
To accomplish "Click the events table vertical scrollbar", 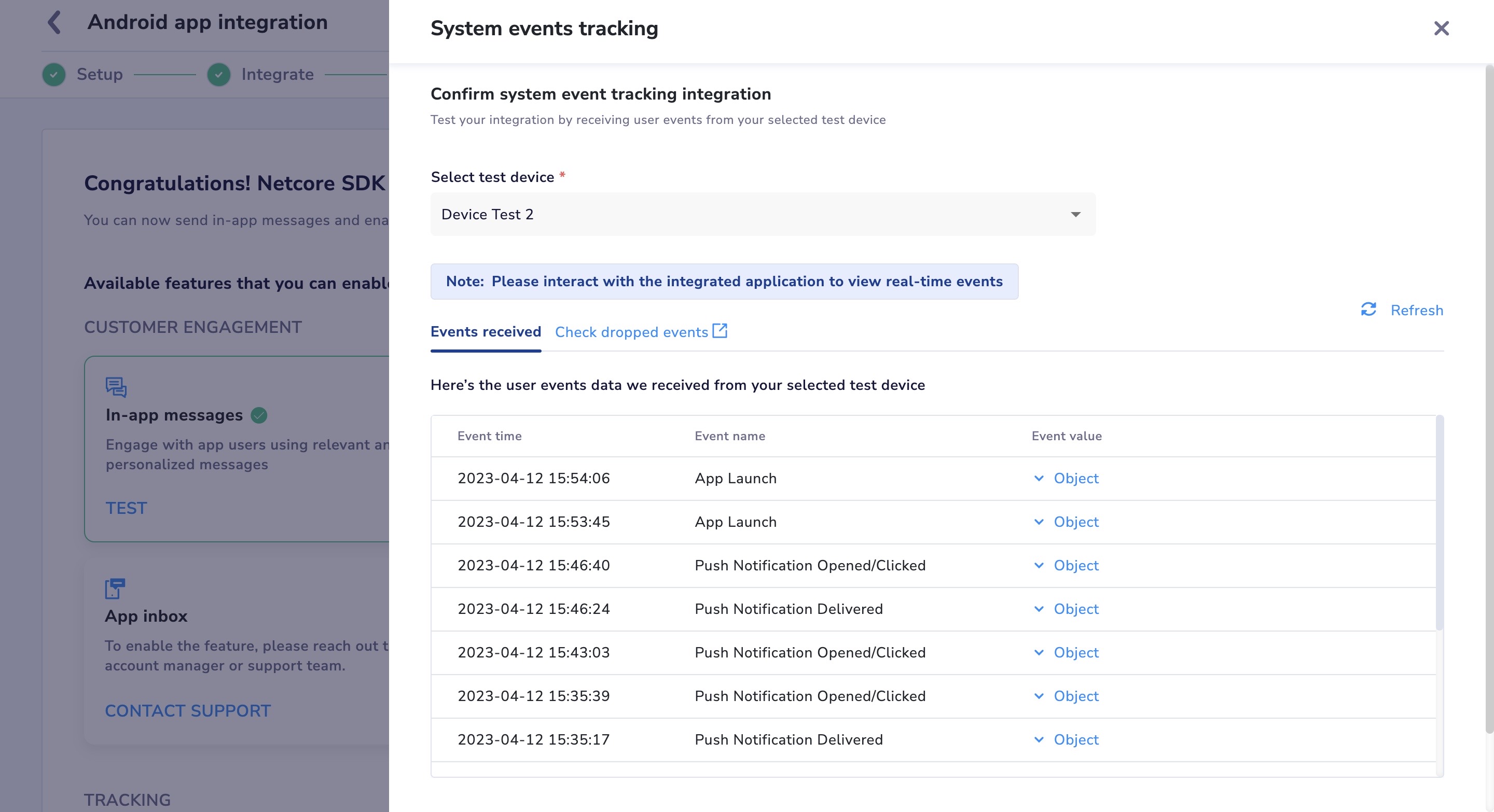I will point(1439,522).
